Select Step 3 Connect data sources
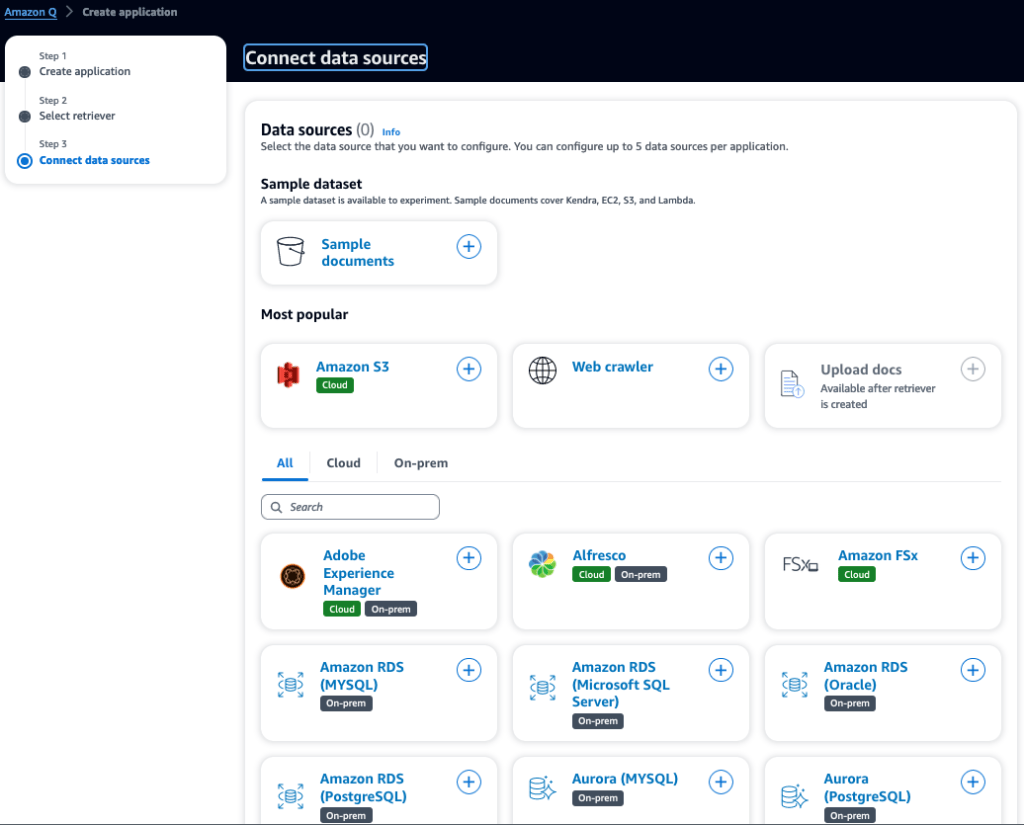The height and width of the screenshot is (825, 1024). (x=94, y=160)
